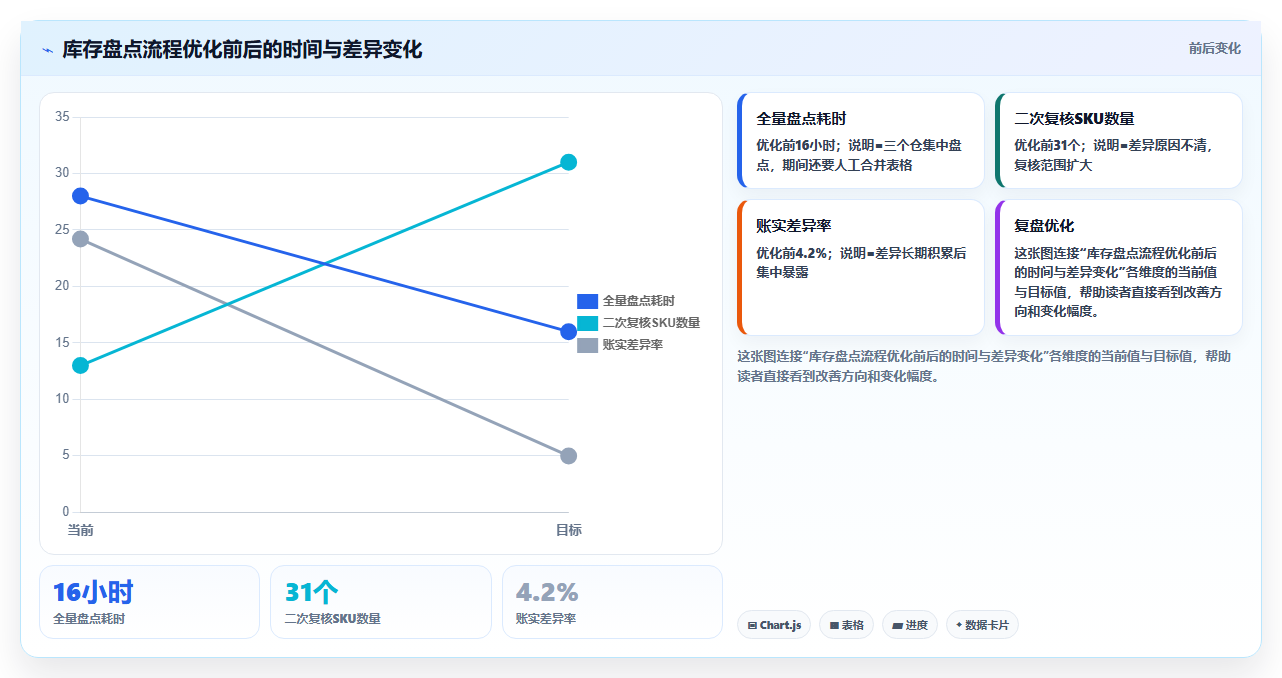The width and height of the screenshot is (1282, 678).
Task: Click the 当前 x-axis label
Action: click(x=80, y=530)
